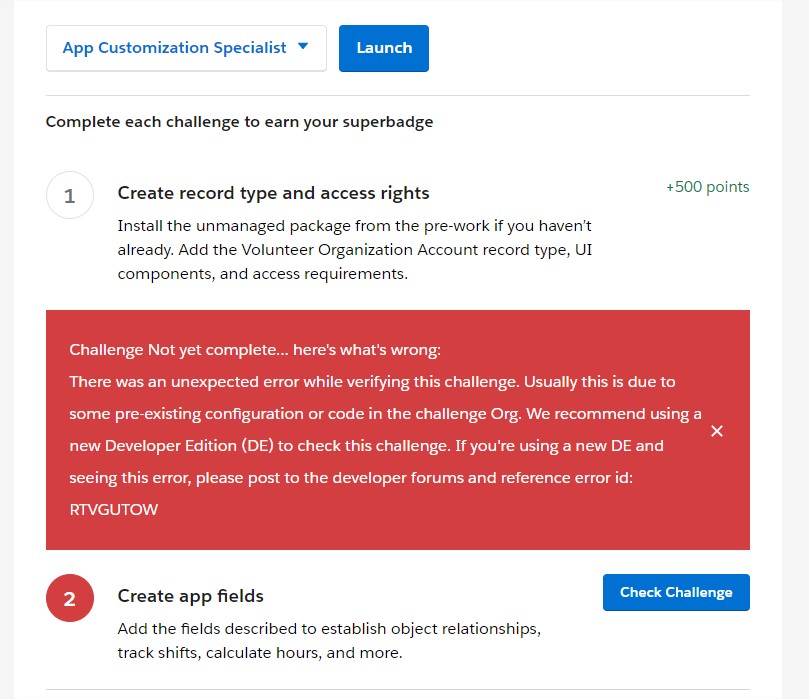809x699 pixels.
Task: Click the Create record type and access rights heading
Action: [273, 193]
